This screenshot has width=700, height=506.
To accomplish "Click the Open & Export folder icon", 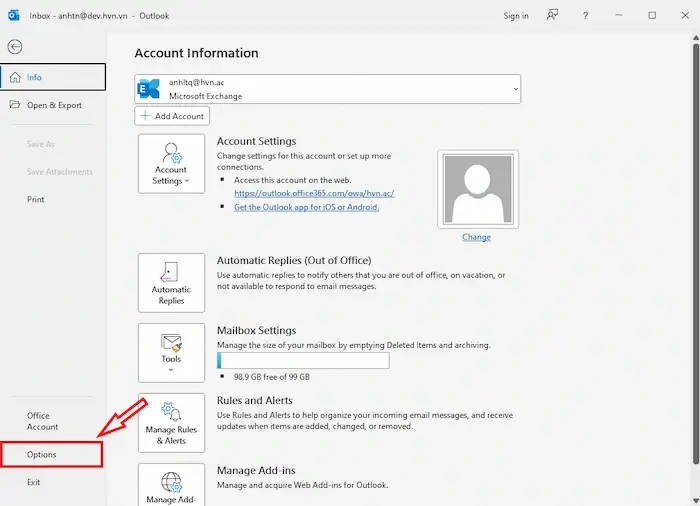I will pos(15,105).
